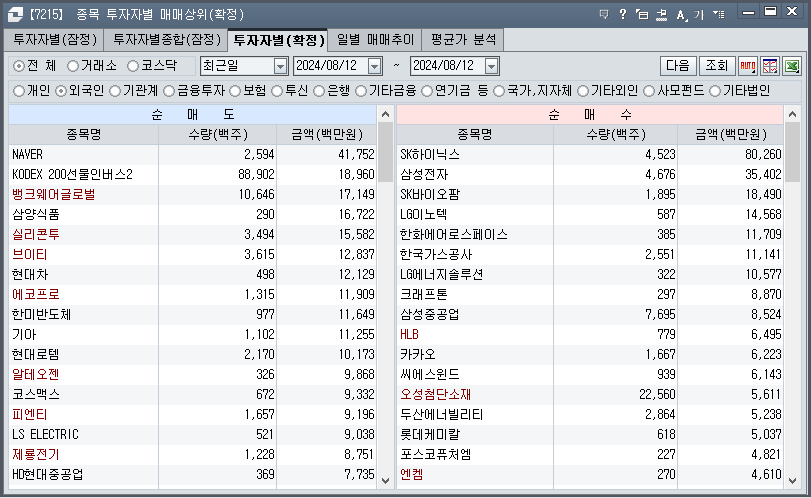Image resolution: width=811 pixels, height=498 pixels.
Task: Click the 가 font icon
Action: tap(699, 14)
